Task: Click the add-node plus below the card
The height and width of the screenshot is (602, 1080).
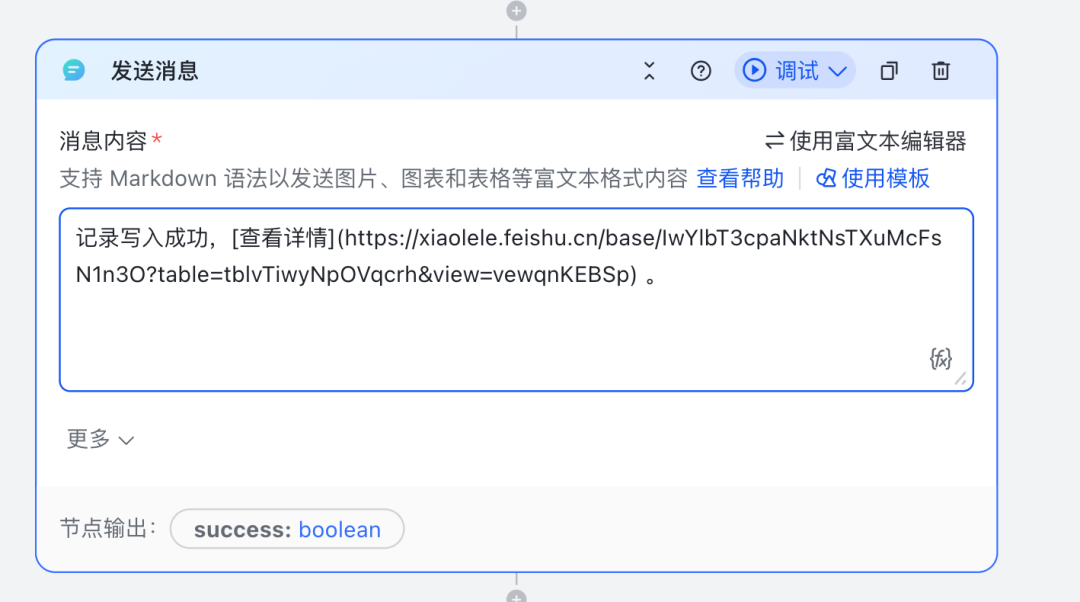Action: point(516,596)
